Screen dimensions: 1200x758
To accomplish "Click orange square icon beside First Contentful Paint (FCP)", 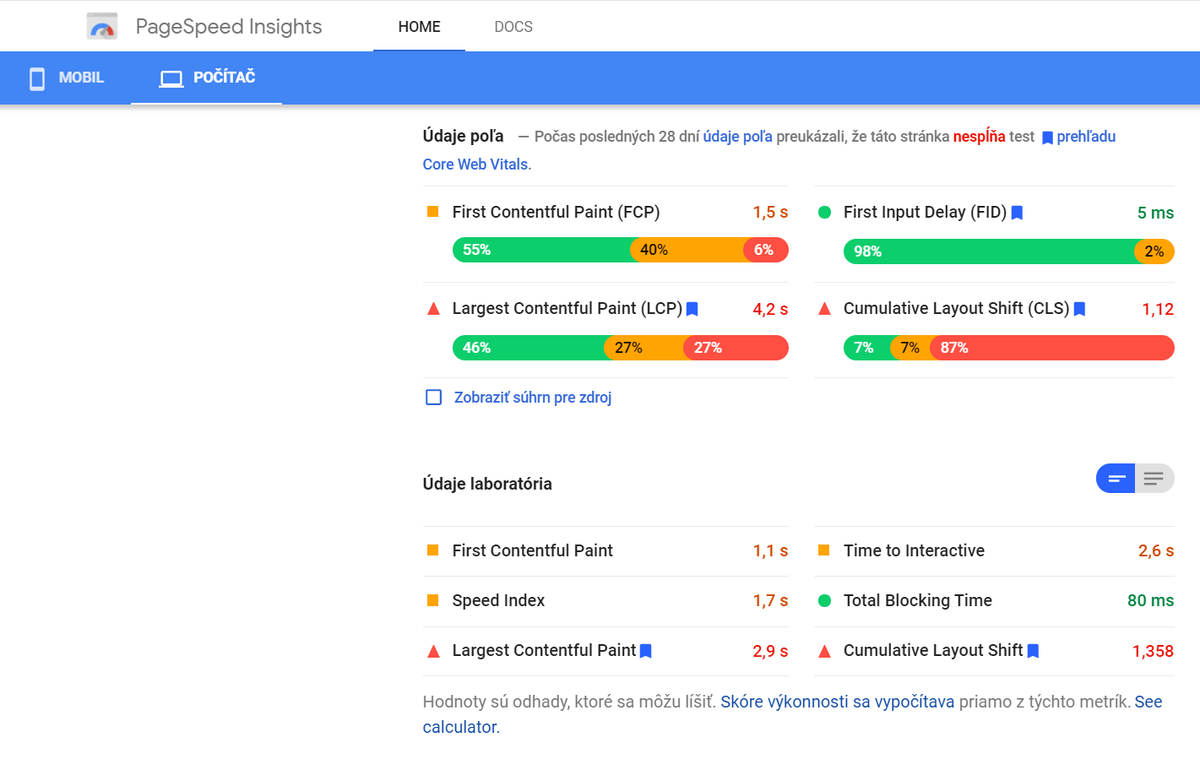I will point(433,212).
